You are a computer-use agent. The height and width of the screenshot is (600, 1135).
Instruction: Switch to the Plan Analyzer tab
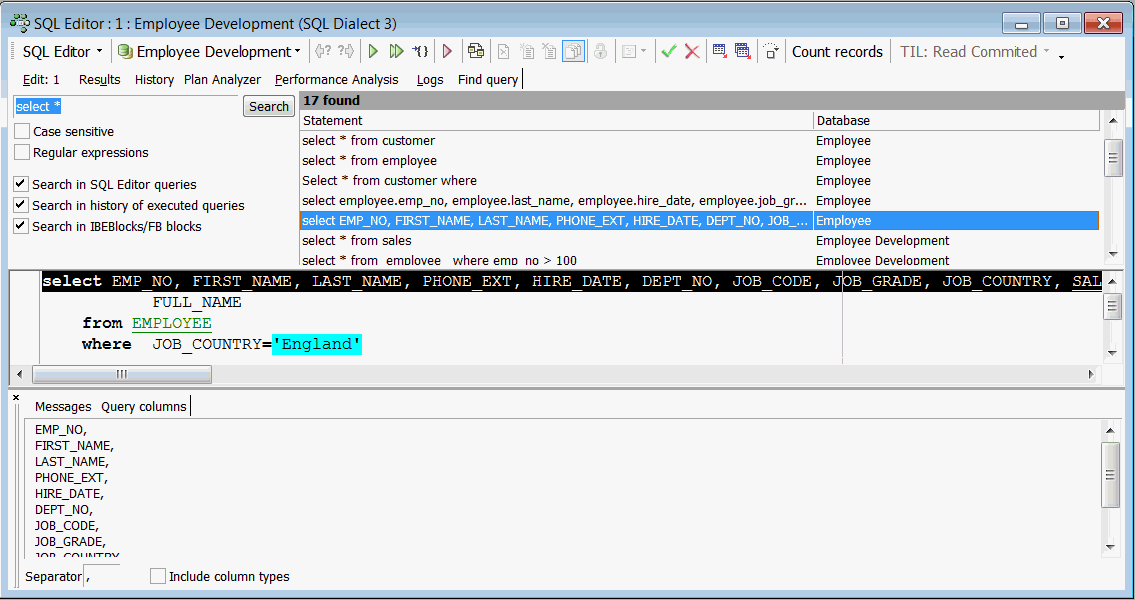[222, 80]
